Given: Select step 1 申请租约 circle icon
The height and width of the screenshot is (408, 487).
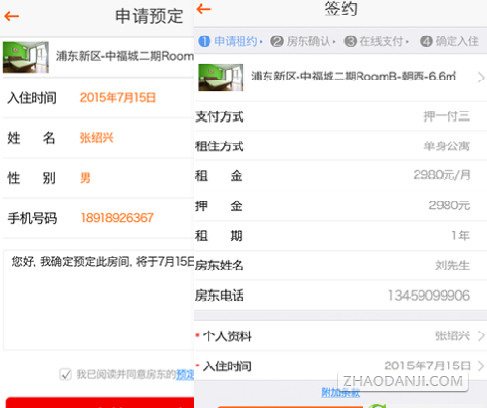Looking at the screenshot, I should pyautogui.click(x=204, y=41).
